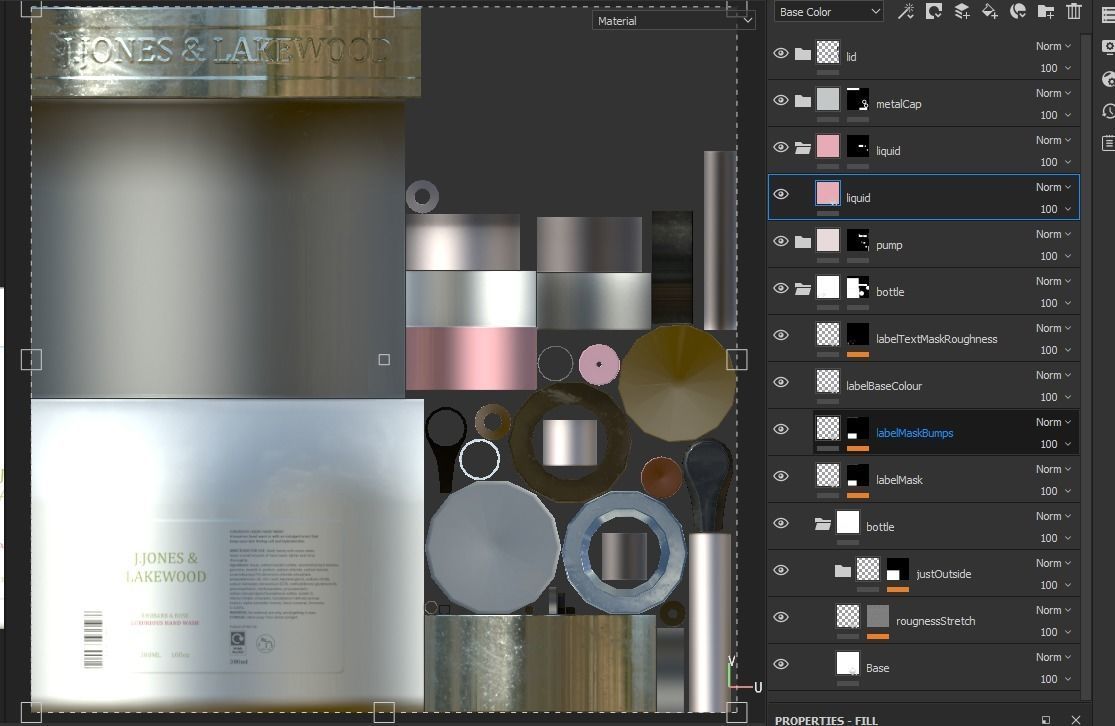Collapse the outer bottle folder with mask
Screen dimensions: 1115x726
click(803, 289)
